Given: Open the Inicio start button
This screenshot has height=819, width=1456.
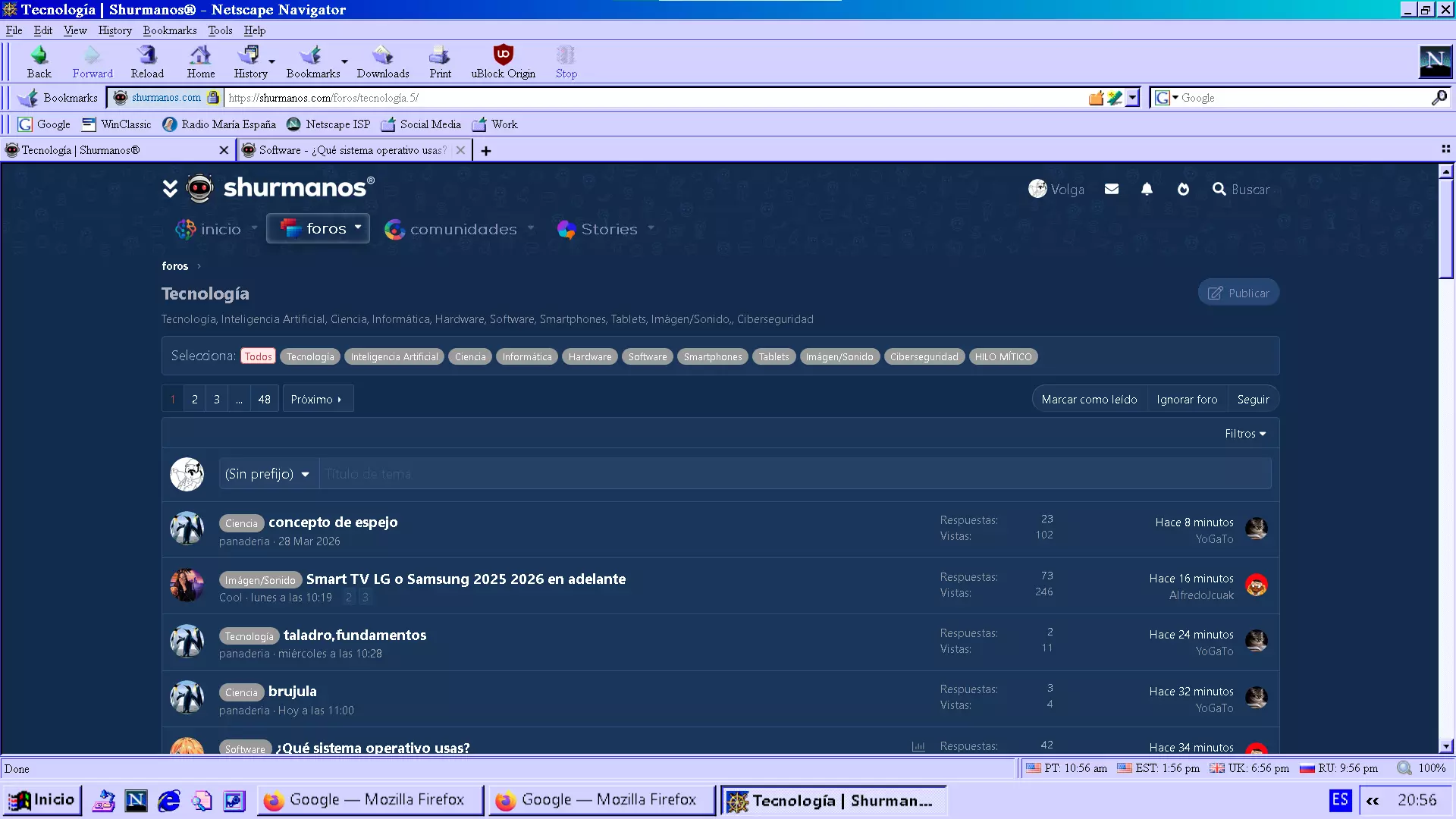Looking at the screenshot, I should coord(42,800).
